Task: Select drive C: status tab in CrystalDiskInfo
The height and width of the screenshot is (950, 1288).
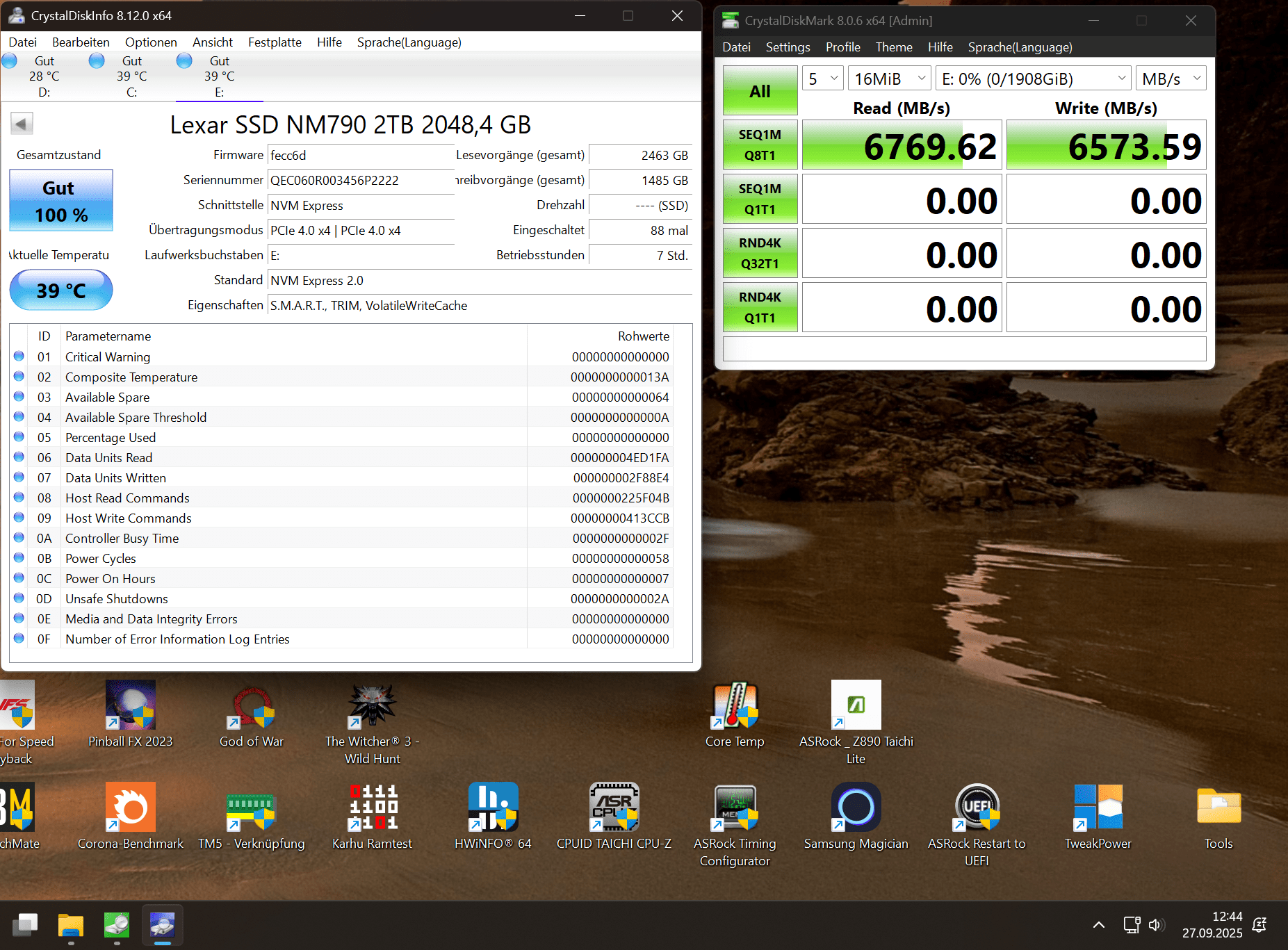Action: click(131, 76)
